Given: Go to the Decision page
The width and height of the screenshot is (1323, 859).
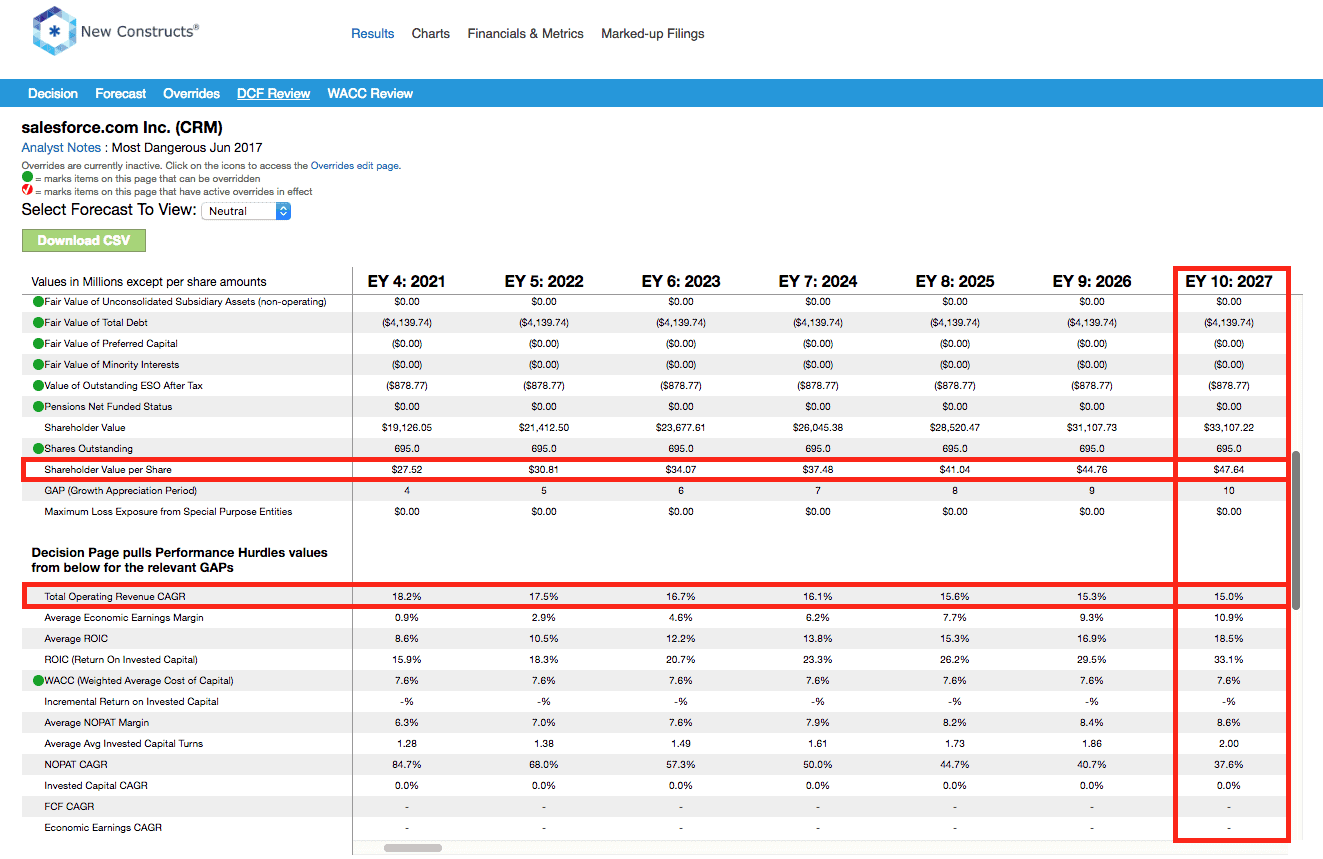Looking at the screenshot, I should tap(53, 93).
